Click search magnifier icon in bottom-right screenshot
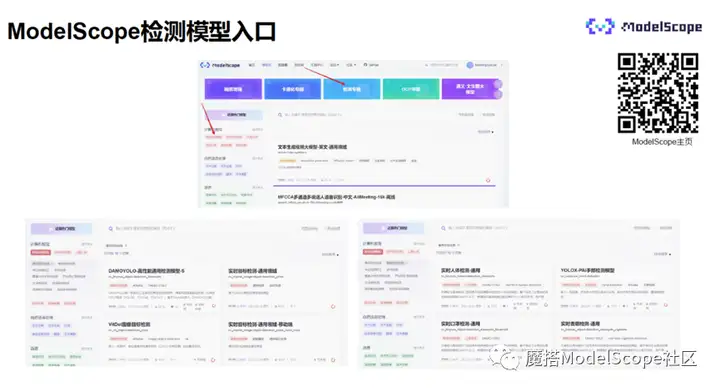This screenshot has width=720, height=391. point(443,228)
